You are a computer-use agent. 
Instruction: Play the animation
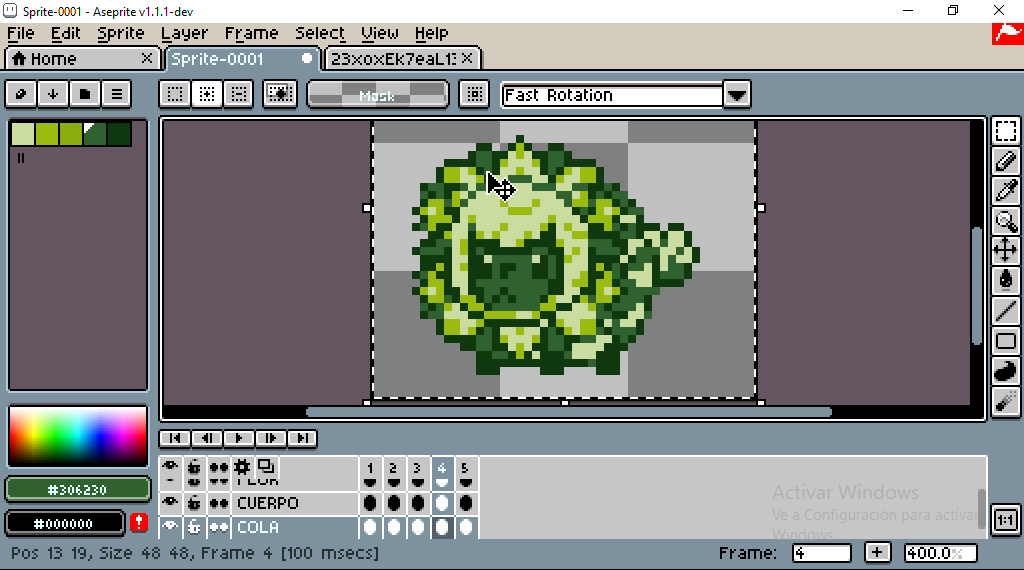point(238,438)
